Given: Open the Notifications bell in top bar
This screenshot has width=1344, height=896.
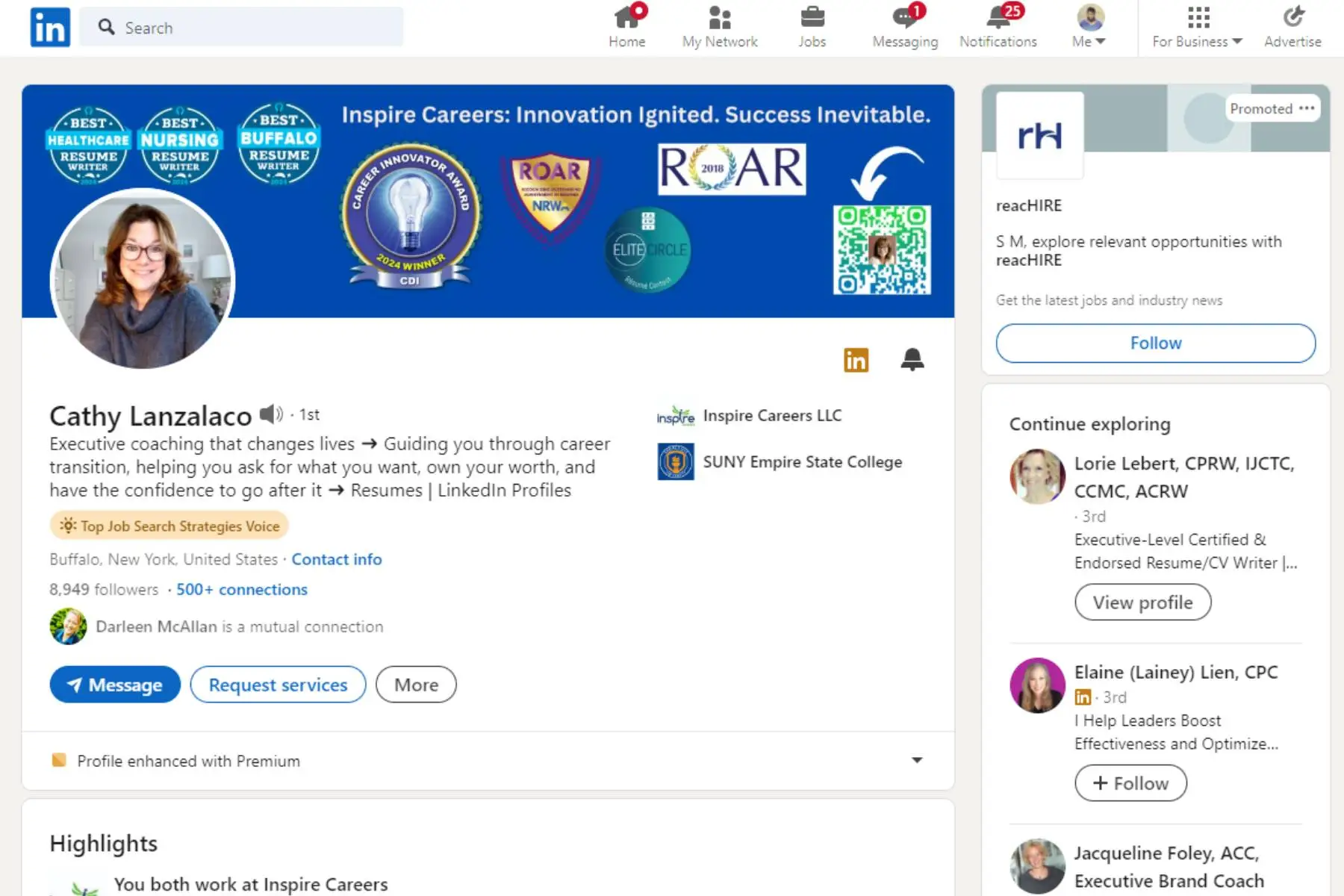Looking at the screenshot, I should [998, 16].
